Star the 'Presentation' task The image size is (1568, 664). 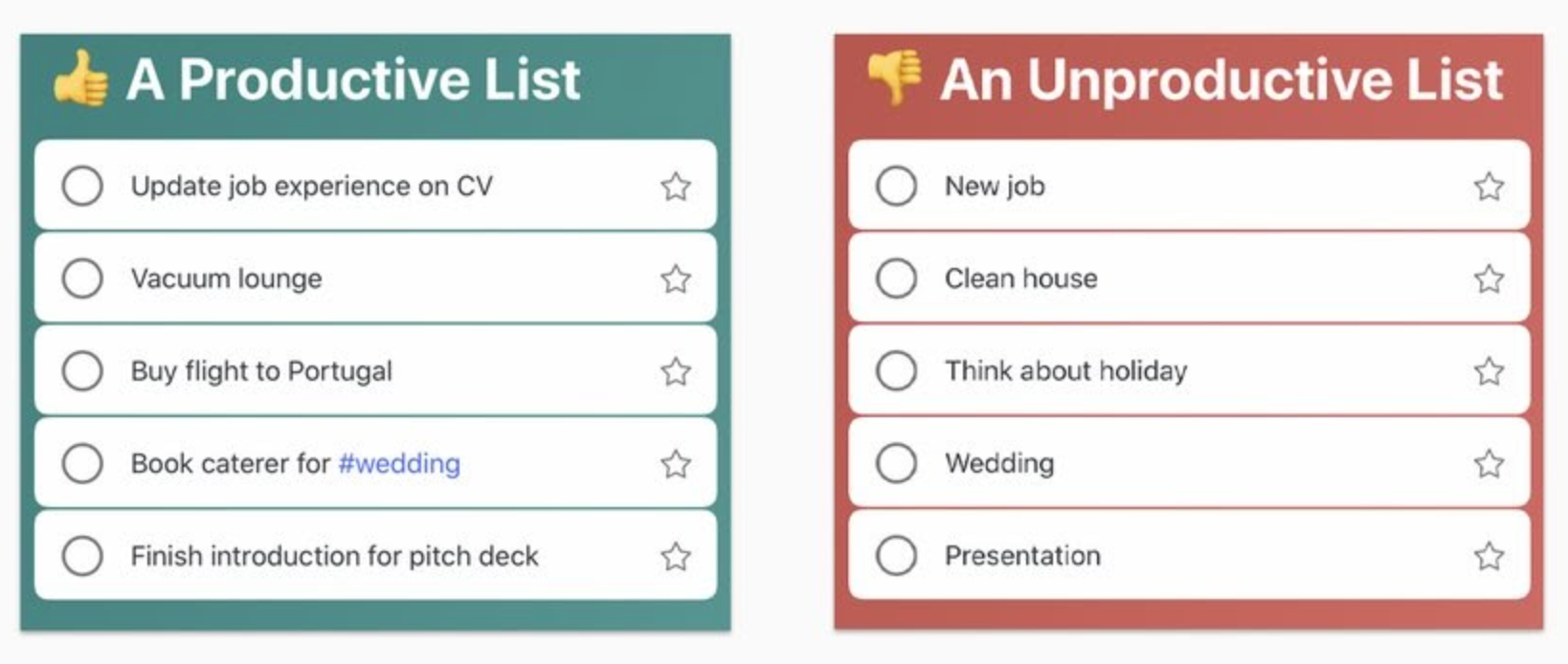(1489, 556)
